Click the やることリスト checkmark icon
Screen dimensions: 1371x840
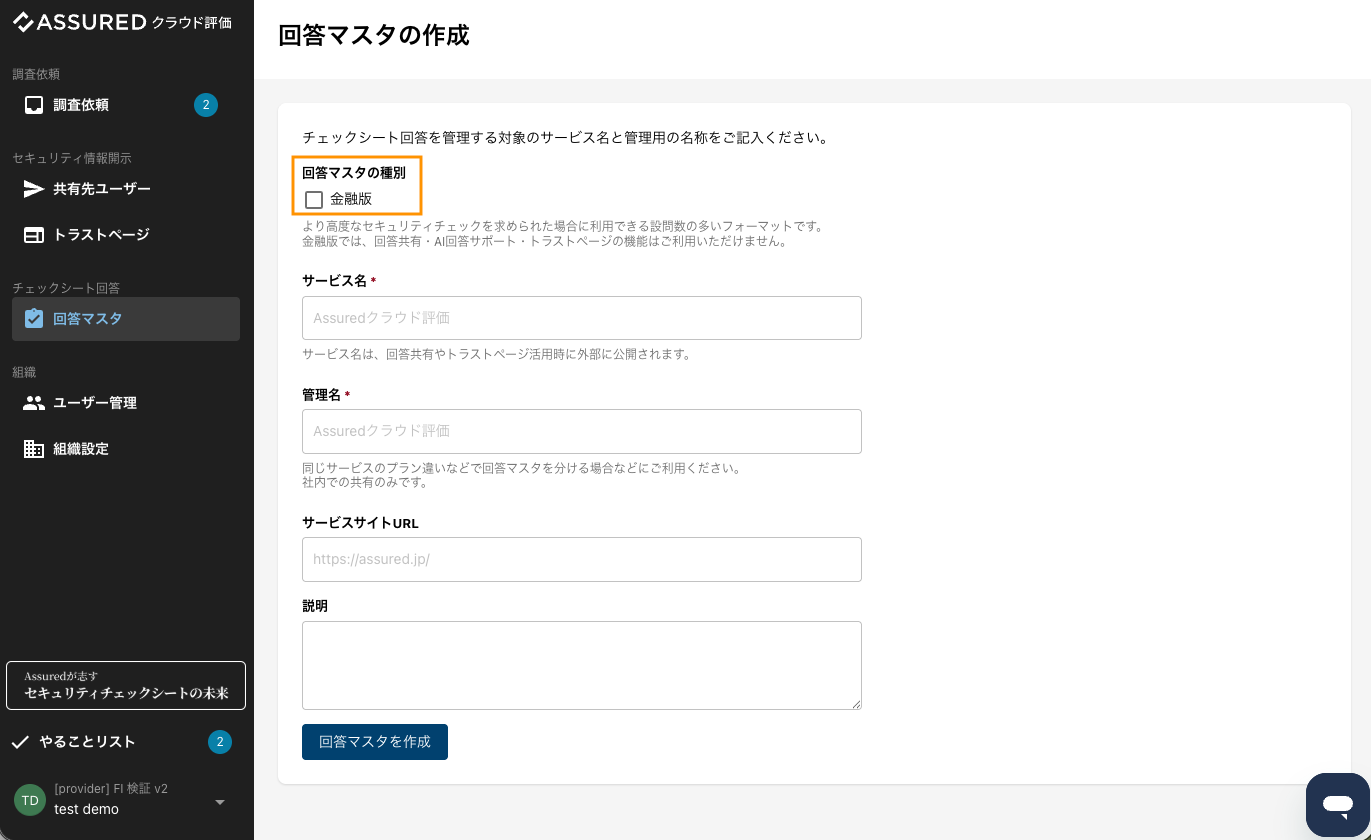20,742
